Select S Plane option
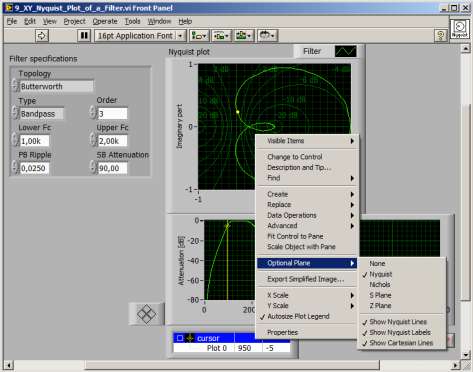 point(402,295)
